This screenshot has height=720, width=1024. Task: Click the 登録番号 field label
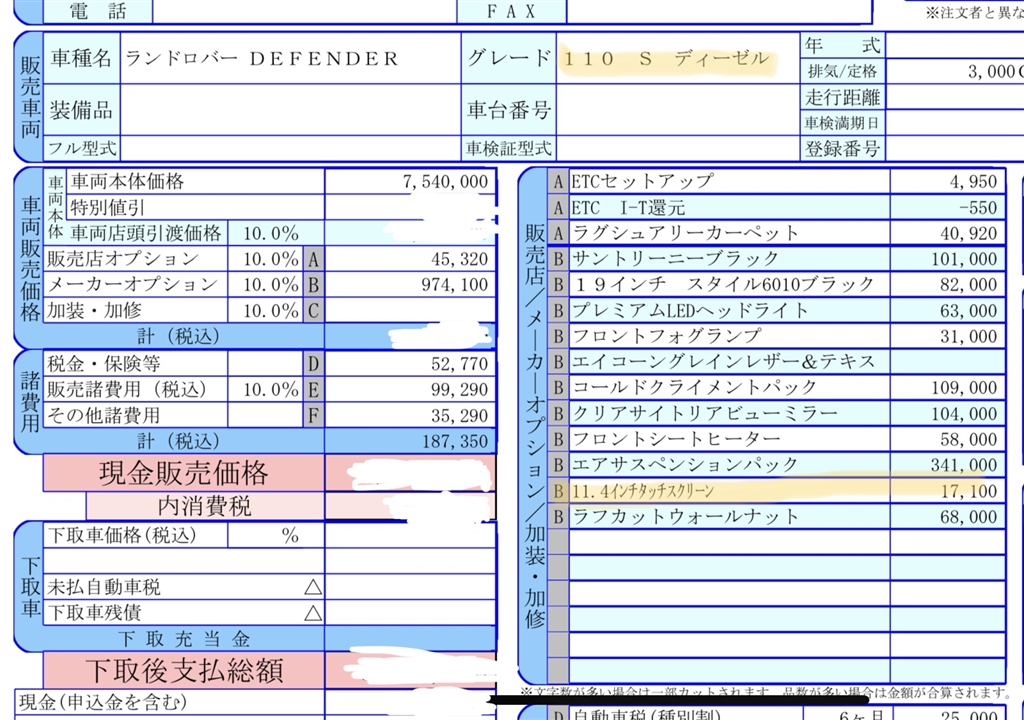point(842,149)
